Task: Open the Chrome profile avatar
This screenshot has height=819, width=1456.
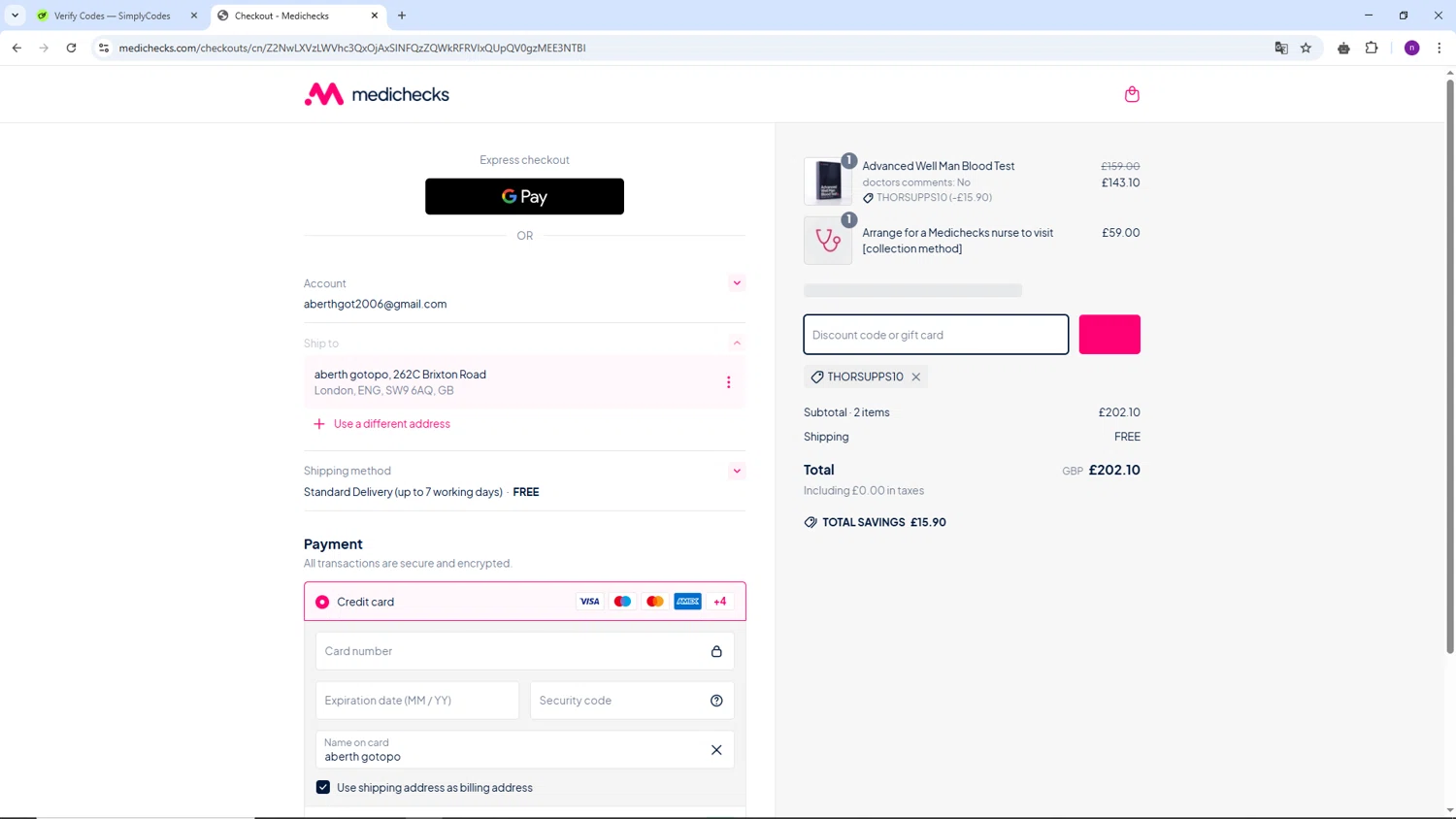Action: [x=1412, y=48]
